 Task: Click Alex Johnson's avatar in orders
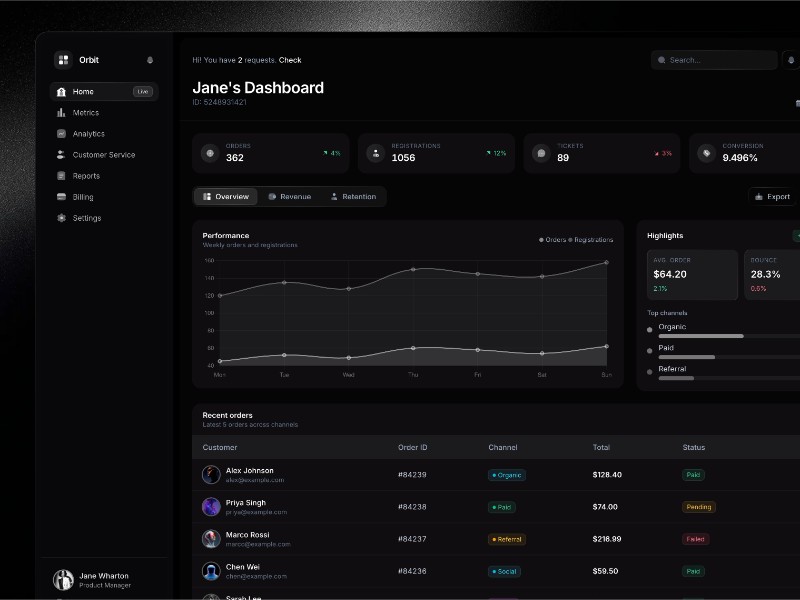(x=211, y=475)
